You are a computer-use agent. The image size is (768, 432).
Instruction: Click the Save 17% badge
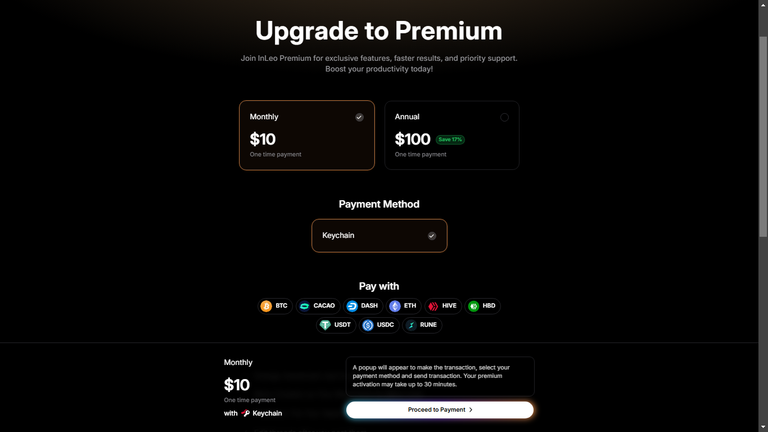[x=450, y=140]
